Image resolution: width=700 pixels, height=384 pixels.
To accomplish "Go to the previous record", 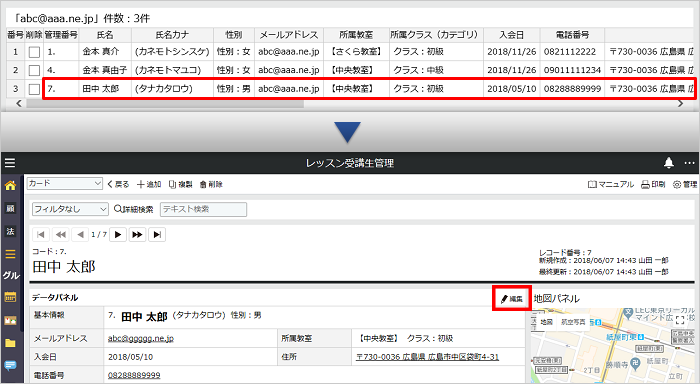I will point(80,234).
